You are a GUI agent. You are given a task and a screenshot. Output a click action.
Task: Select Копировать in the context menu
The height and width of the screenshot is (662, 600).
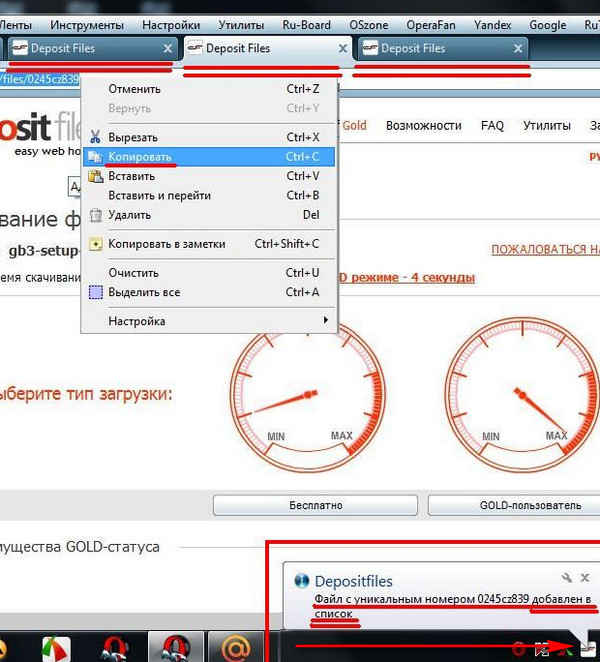click(140, 157)
